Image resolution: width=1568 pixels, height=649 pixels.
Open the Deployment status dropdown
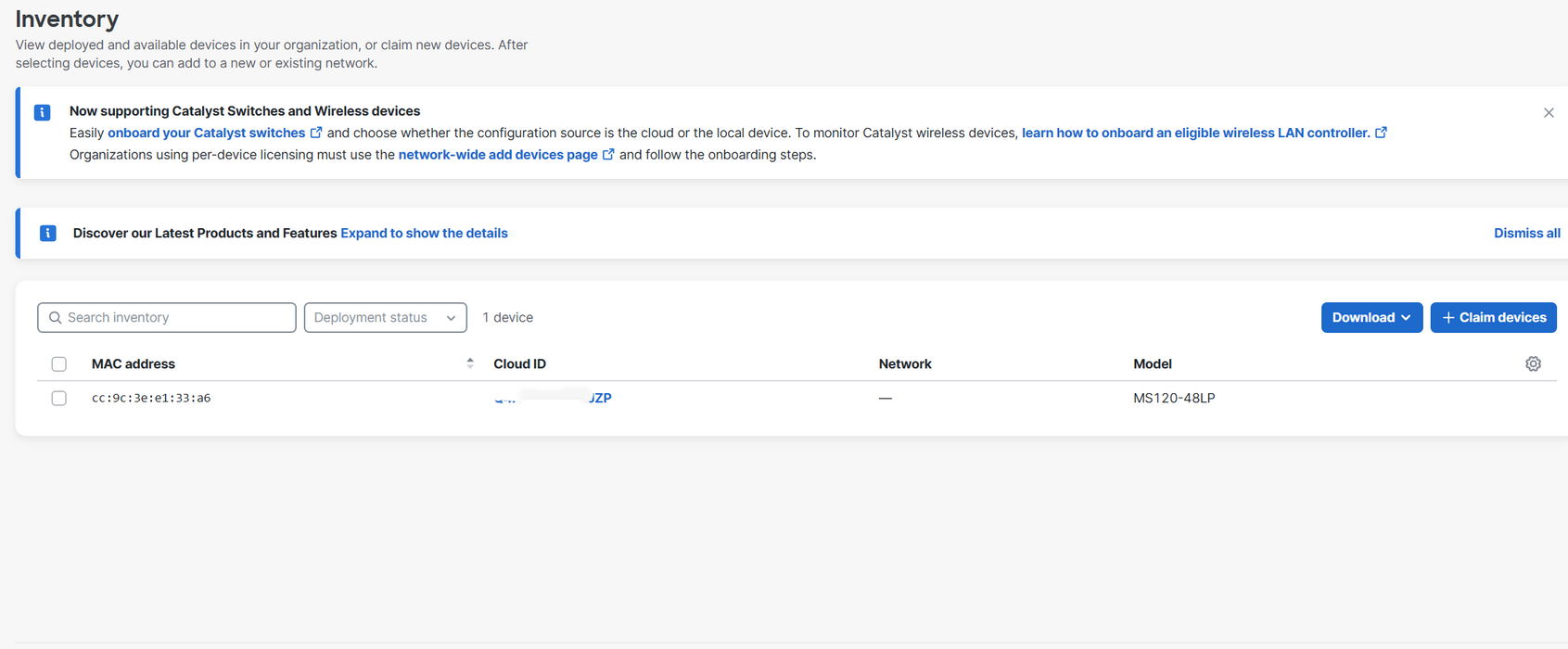pyautogui.click(x=386, y=317)
